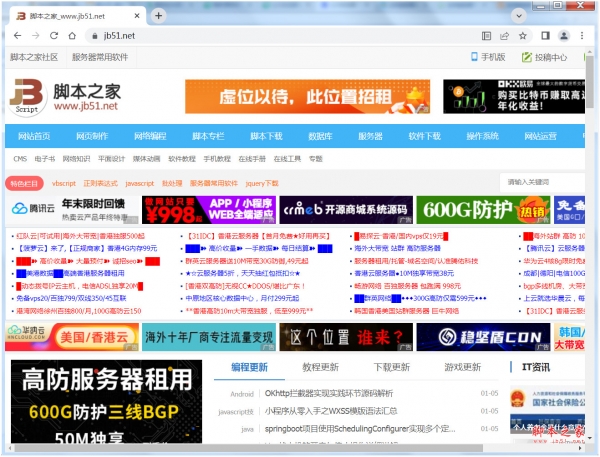
Task: Switch to the 下载更新 tab
Action: [x=391, y=367]
